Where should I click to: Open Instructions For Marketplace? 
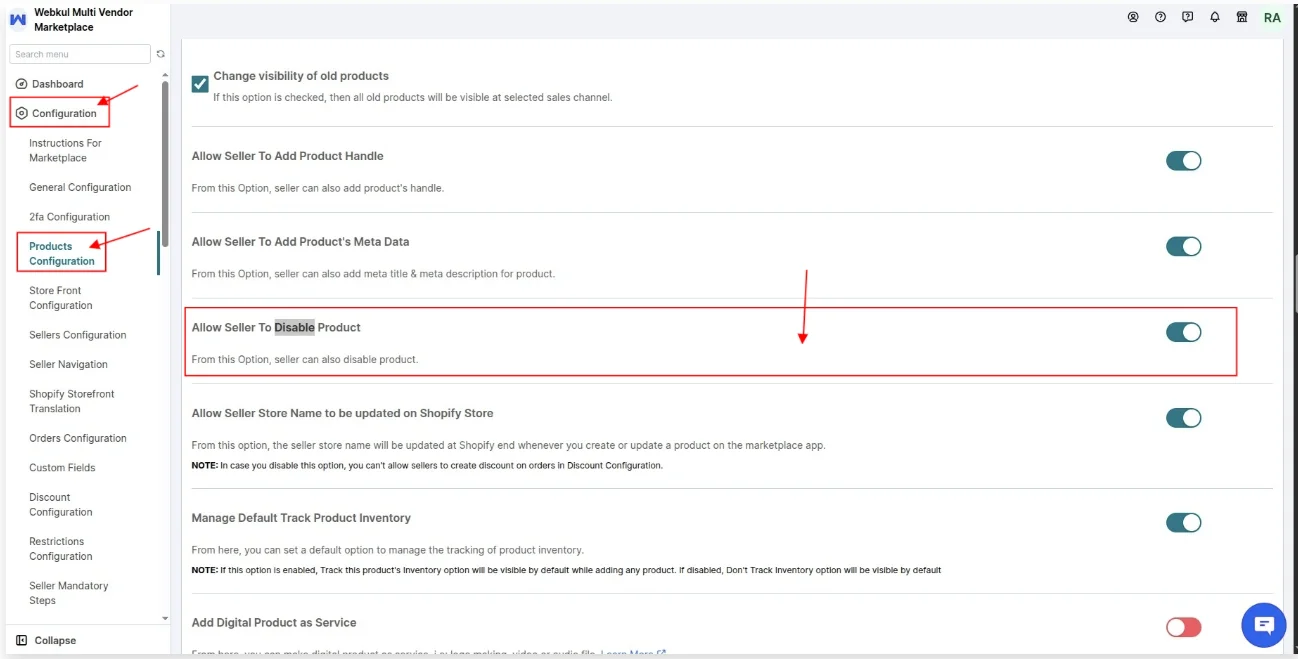point(65,150)
